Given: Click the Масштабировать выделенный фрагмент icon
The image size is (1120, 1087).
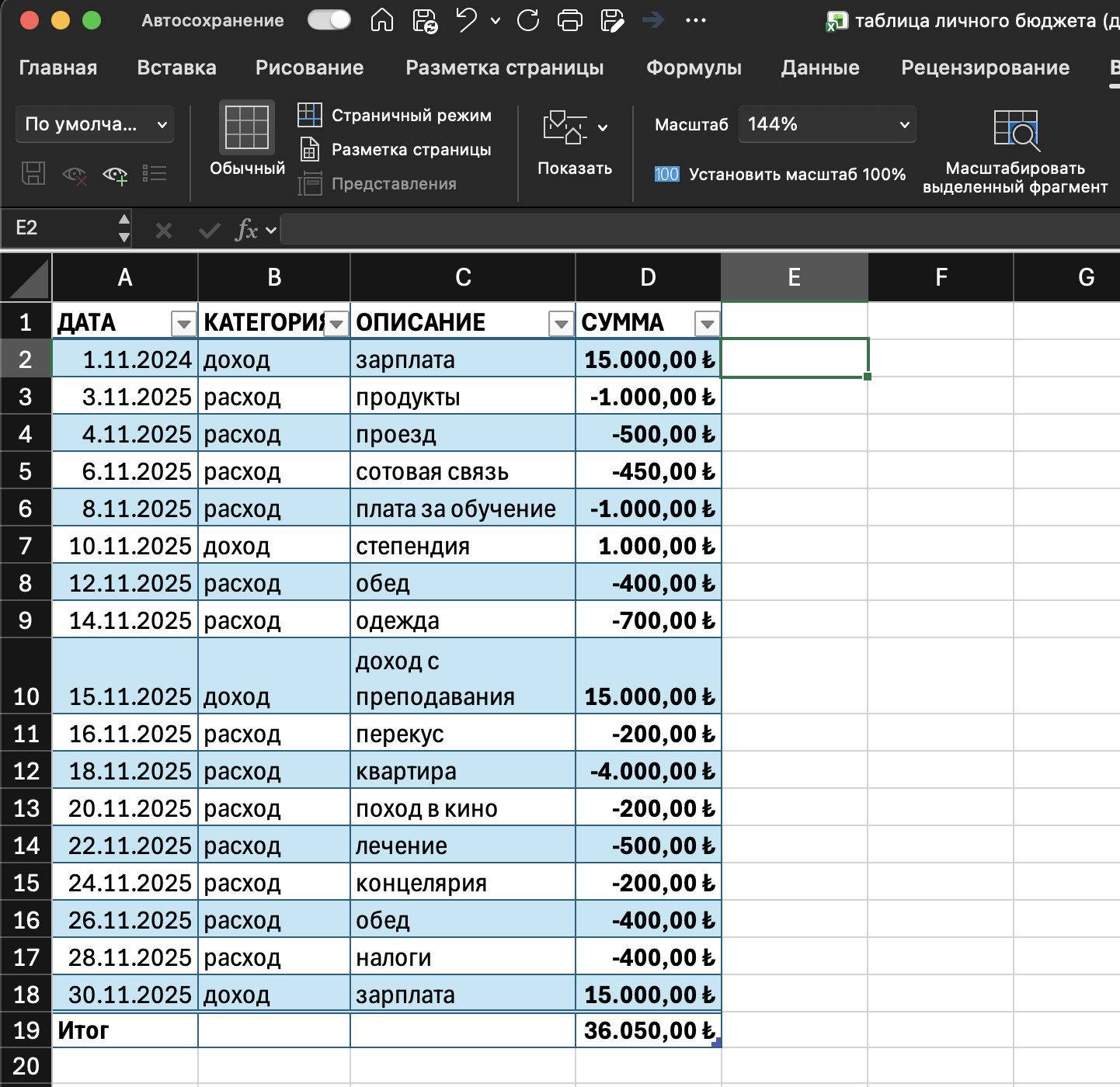Looking at the screenshot, I should (x=1015, y=130).
